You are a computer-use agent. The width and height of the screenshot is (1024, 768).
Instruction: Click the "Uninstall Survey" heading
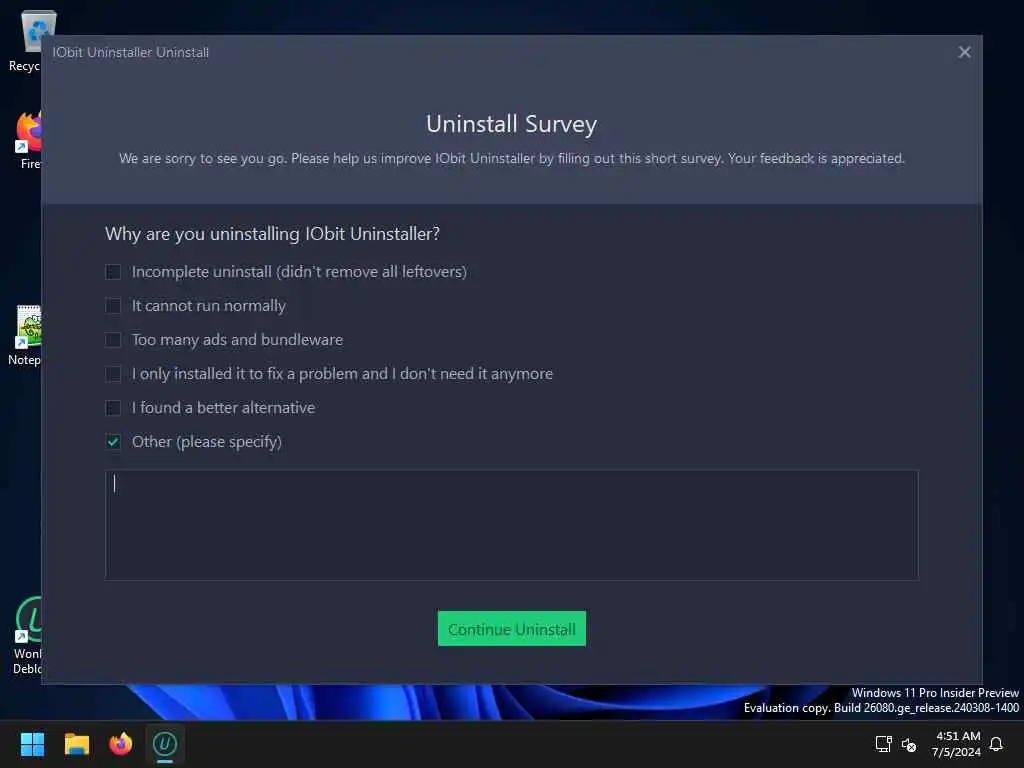point(511,124)
